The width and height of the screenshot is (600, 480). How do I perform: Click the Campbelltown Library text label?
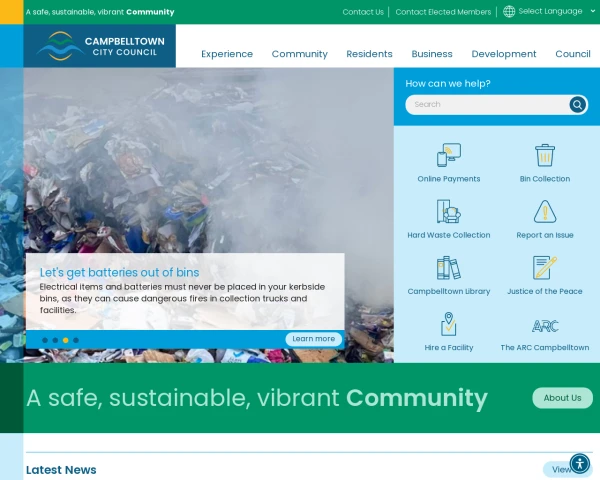click(x=449, y=291)
